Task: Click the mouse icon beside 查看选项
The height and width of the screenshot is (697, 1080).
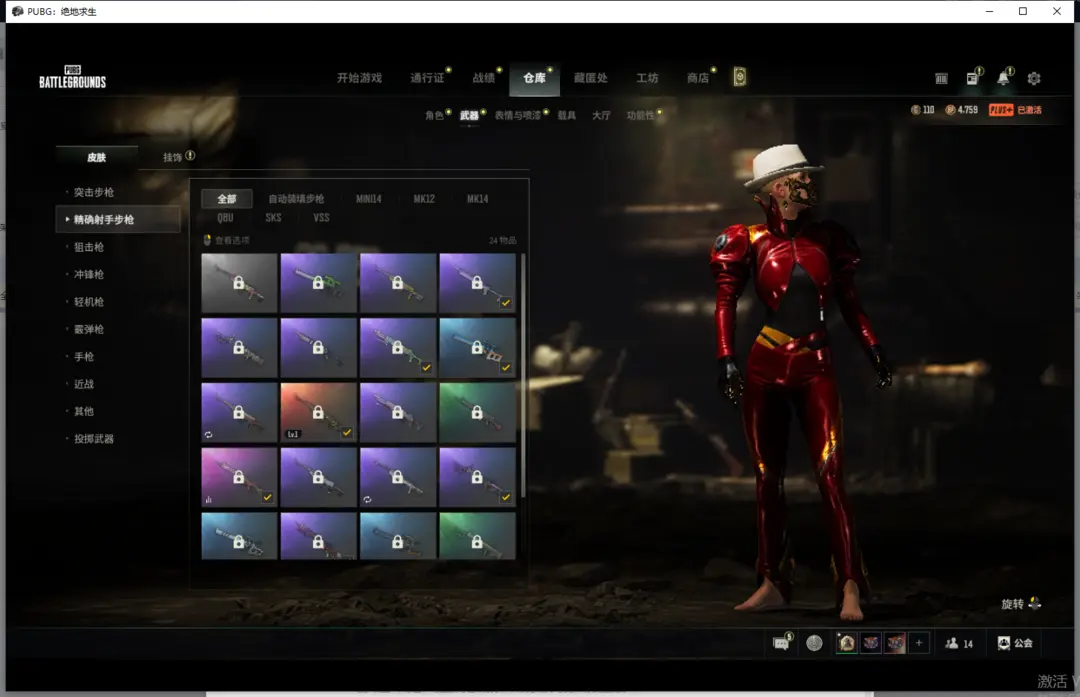Action: click(x=207, y=240)
